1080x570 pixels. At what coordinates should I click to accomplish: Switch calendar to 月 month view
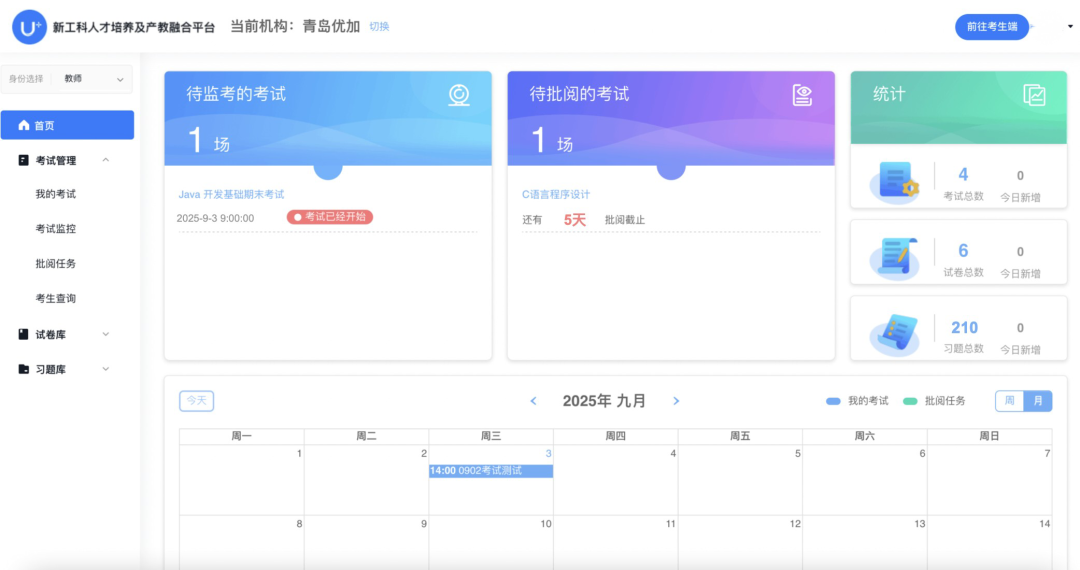(1038, 401)
